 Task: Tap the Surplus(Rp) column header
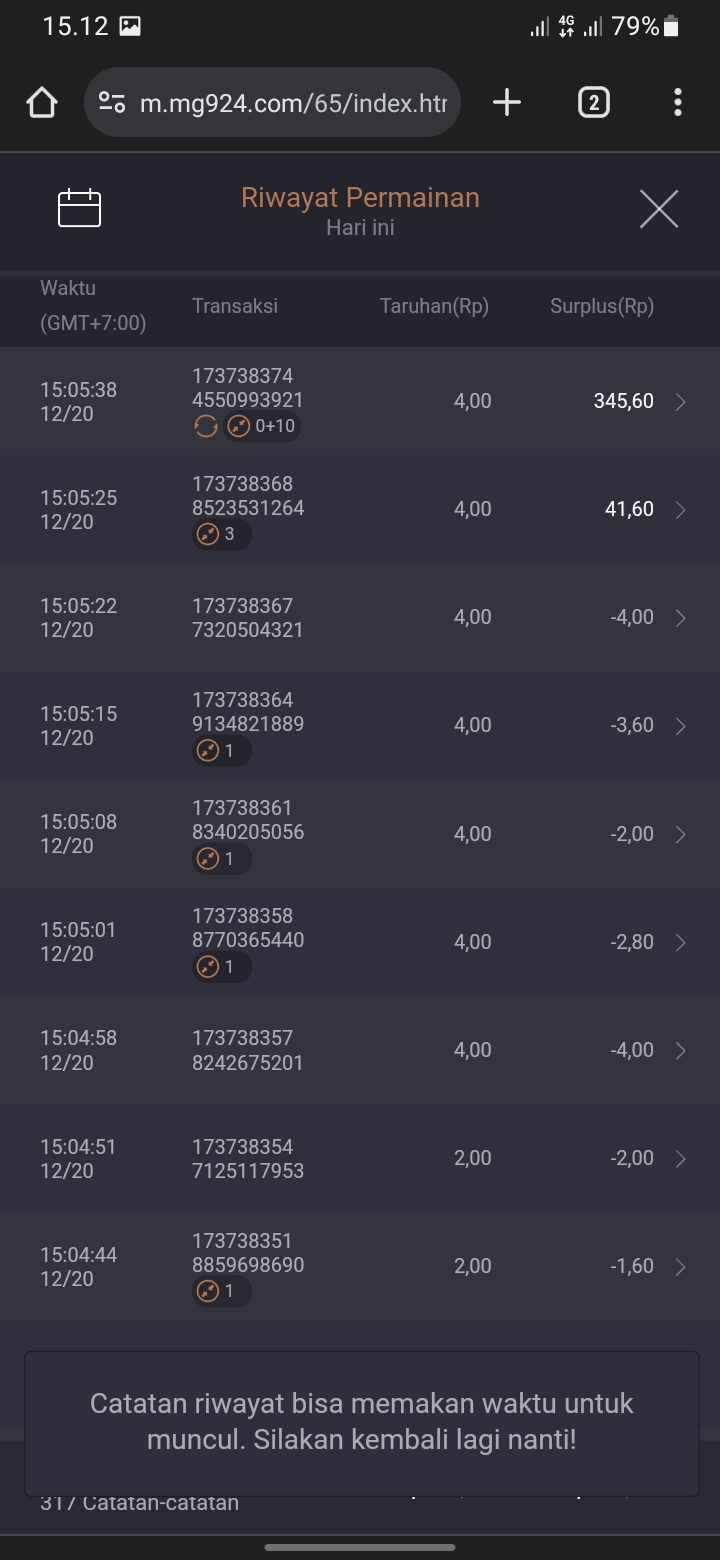pos(601,306)
